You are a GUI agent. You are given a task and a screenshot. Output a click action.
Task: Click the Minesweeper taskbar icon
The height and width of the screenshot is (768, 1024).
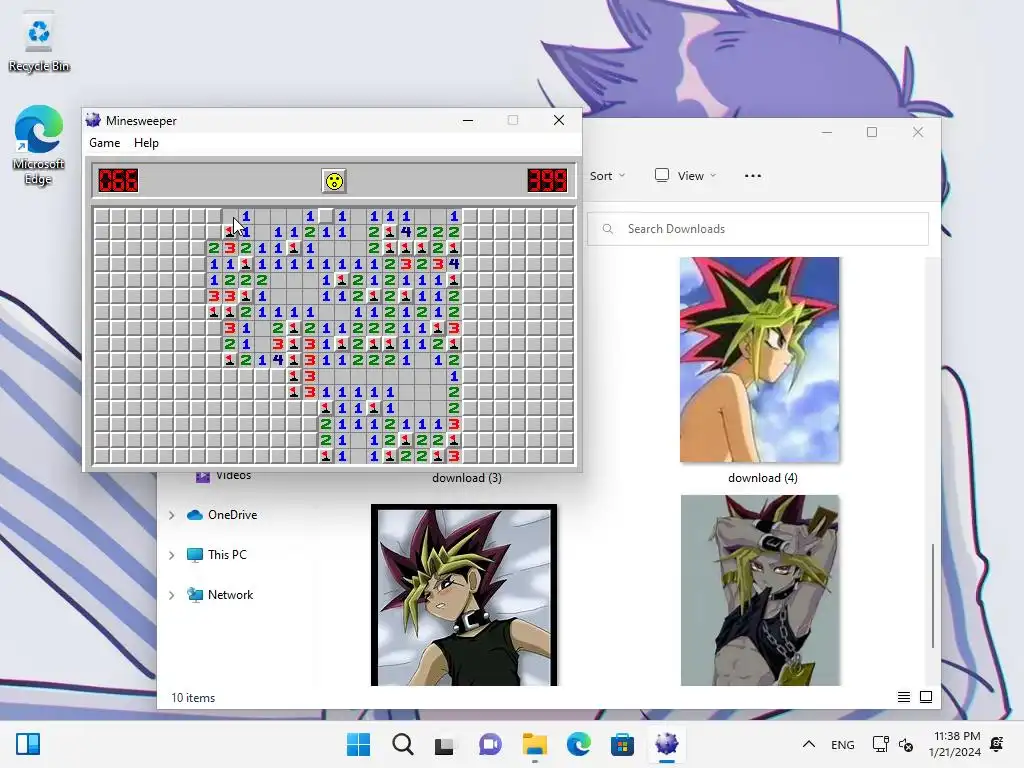click(667, 744)
